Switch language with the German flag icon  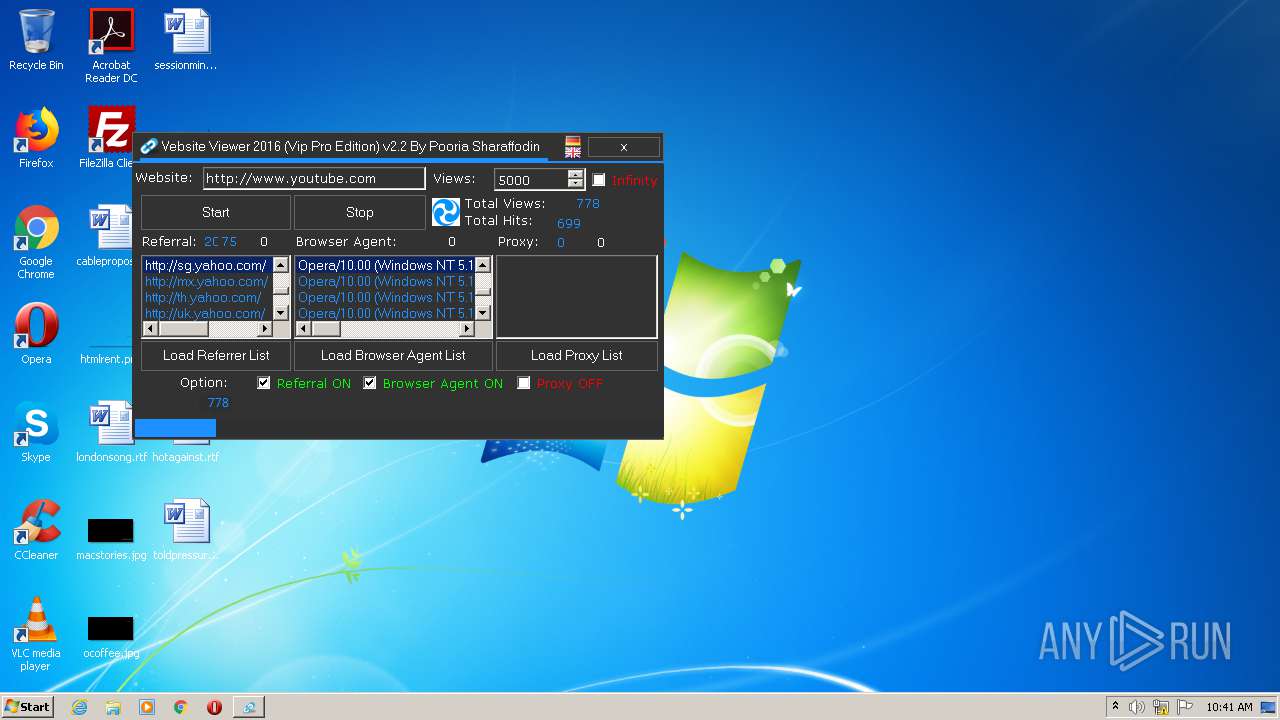point(573,142)
